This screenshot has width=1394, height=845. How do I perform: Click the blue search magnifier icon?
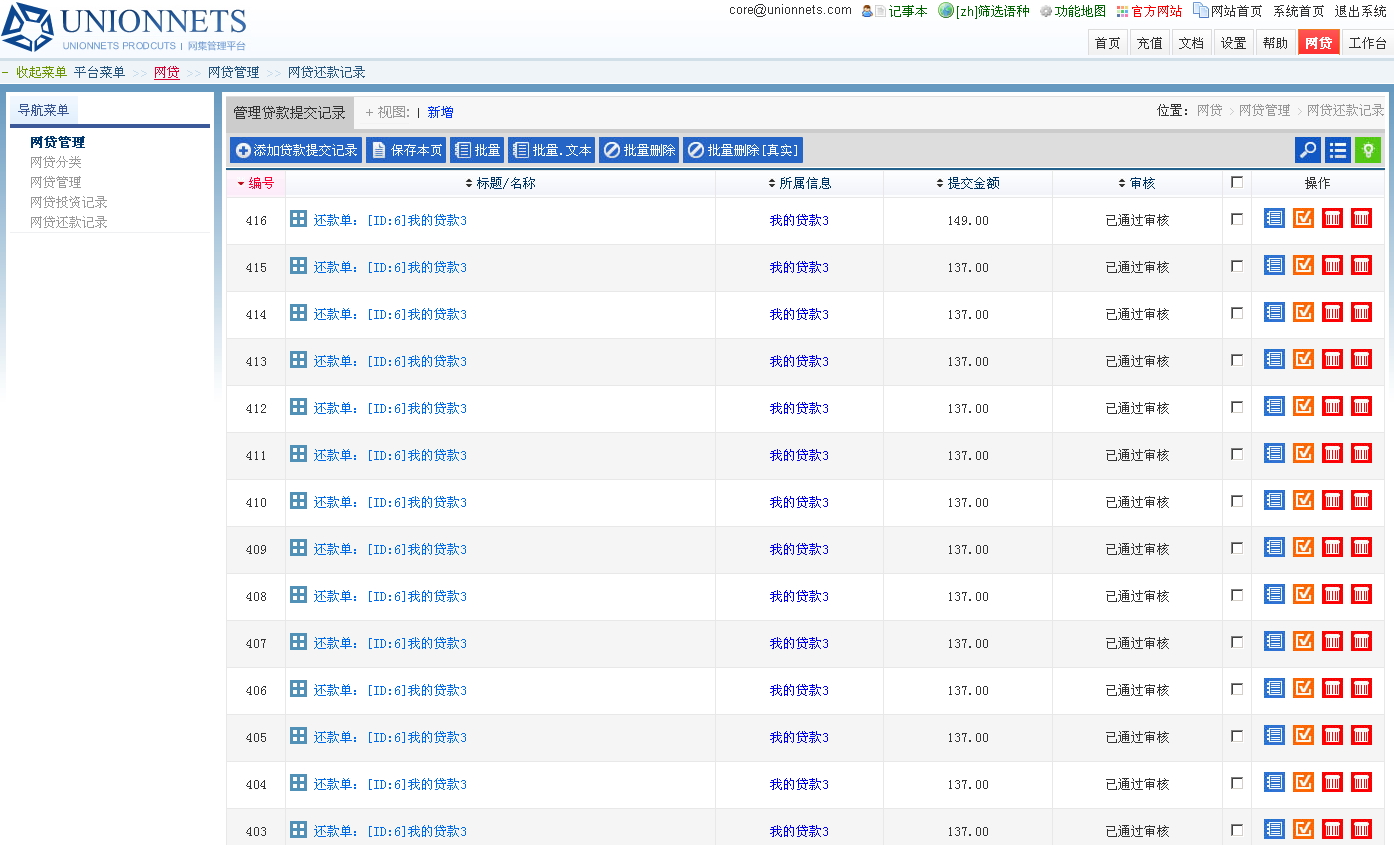pyautogui.click(x=1307, y=150)
